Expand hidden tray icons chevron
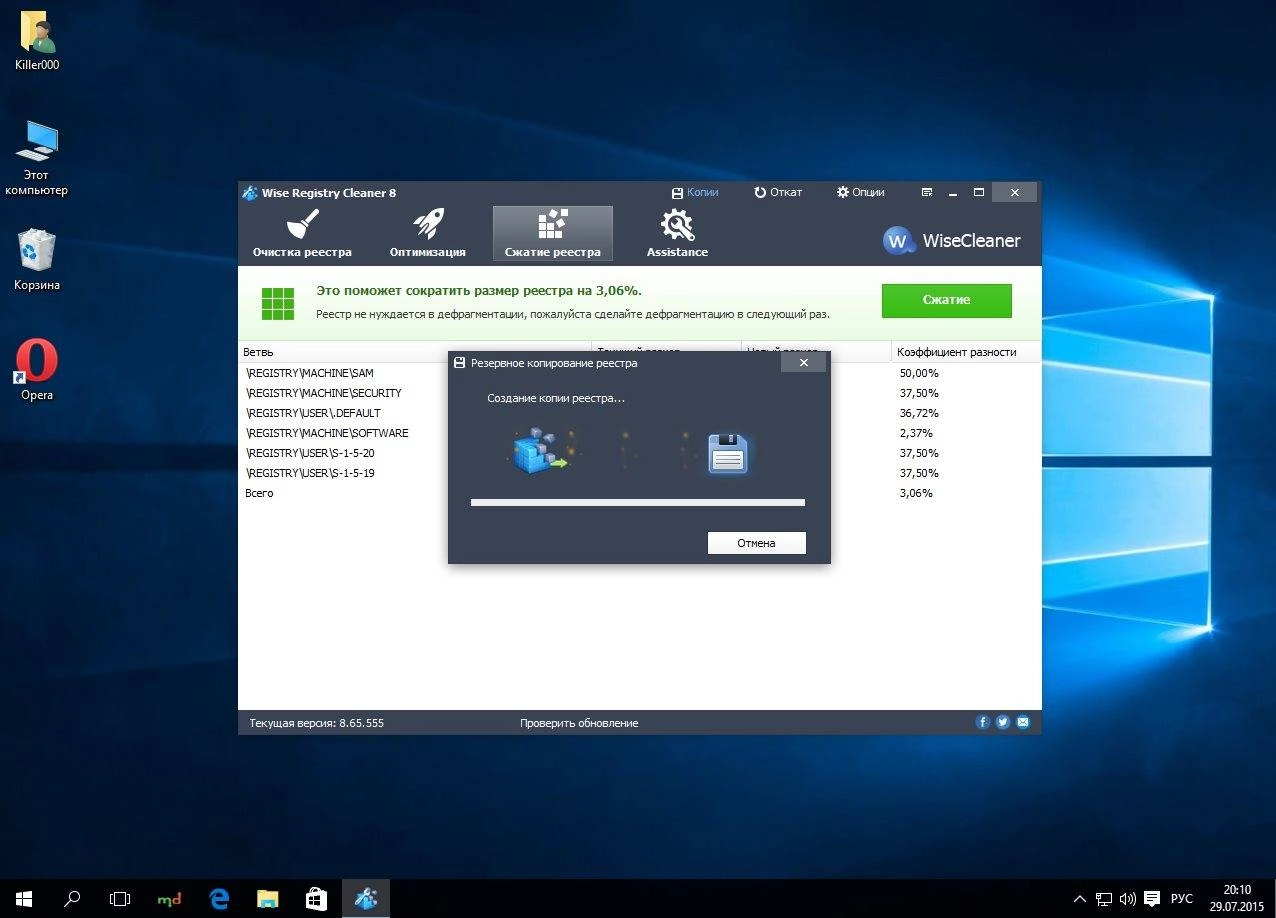Image resolution: width=1276 pixels, height=918 pixels. (x=1080, y=899)
